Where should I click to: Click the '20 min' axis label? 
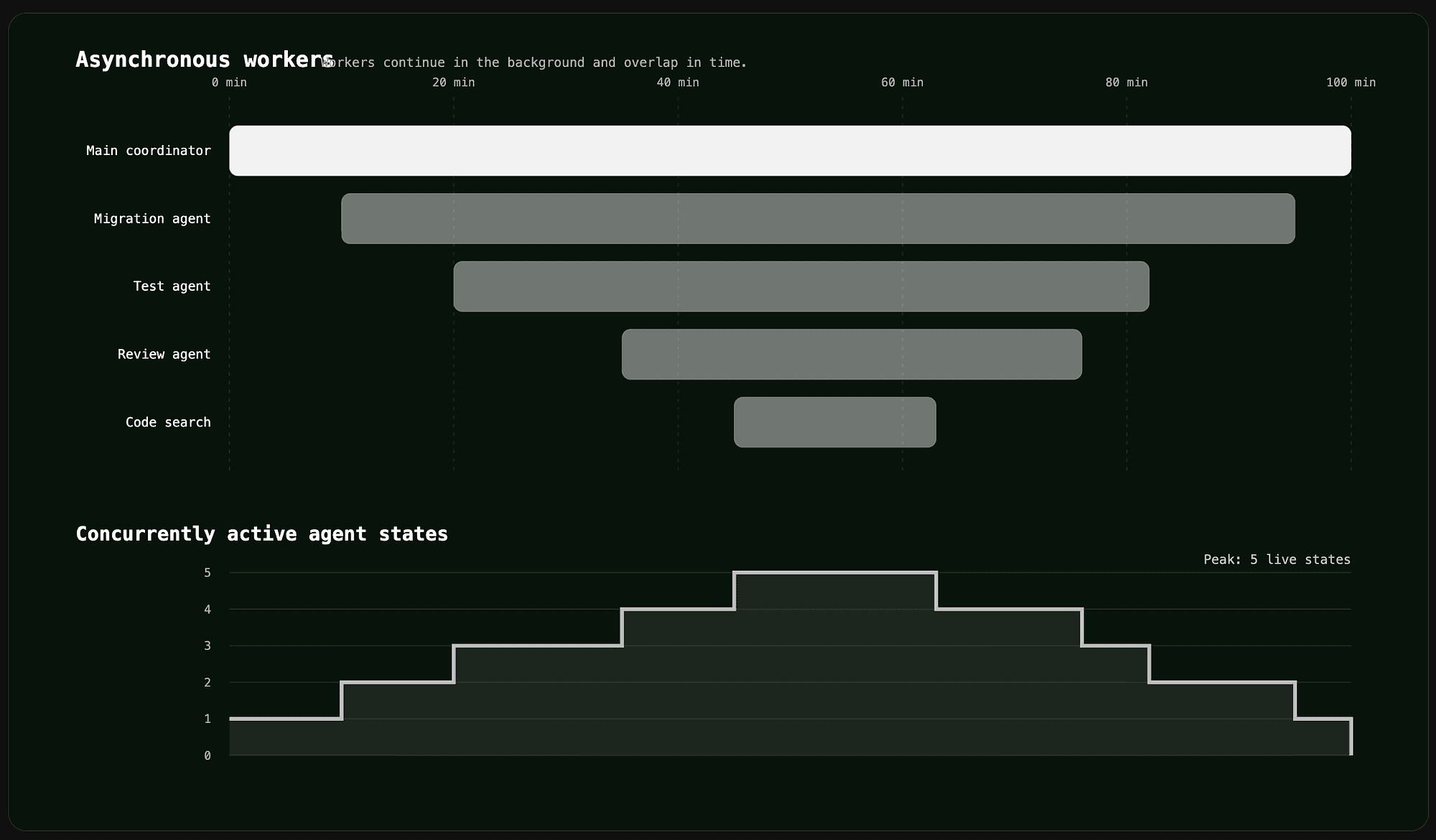point(454,83)
